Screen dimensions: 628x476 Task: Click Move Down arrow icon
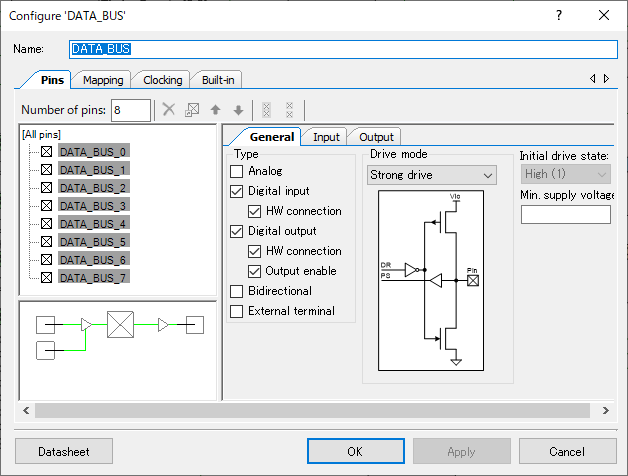(x=238, y=110)
